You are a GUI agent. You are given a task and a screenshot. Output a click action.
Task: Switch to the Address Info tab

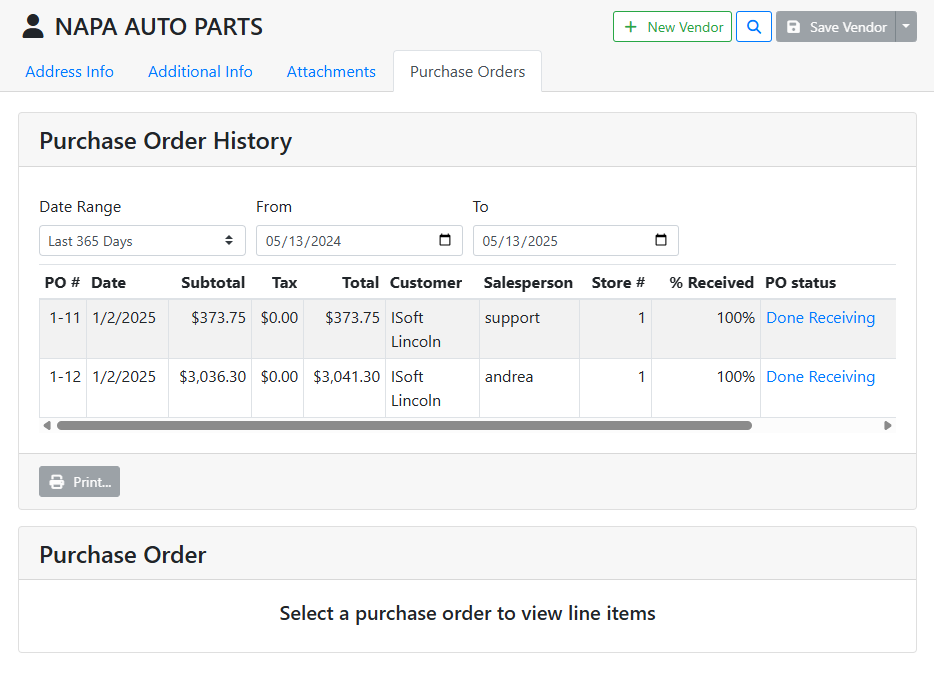pos(69,72)
